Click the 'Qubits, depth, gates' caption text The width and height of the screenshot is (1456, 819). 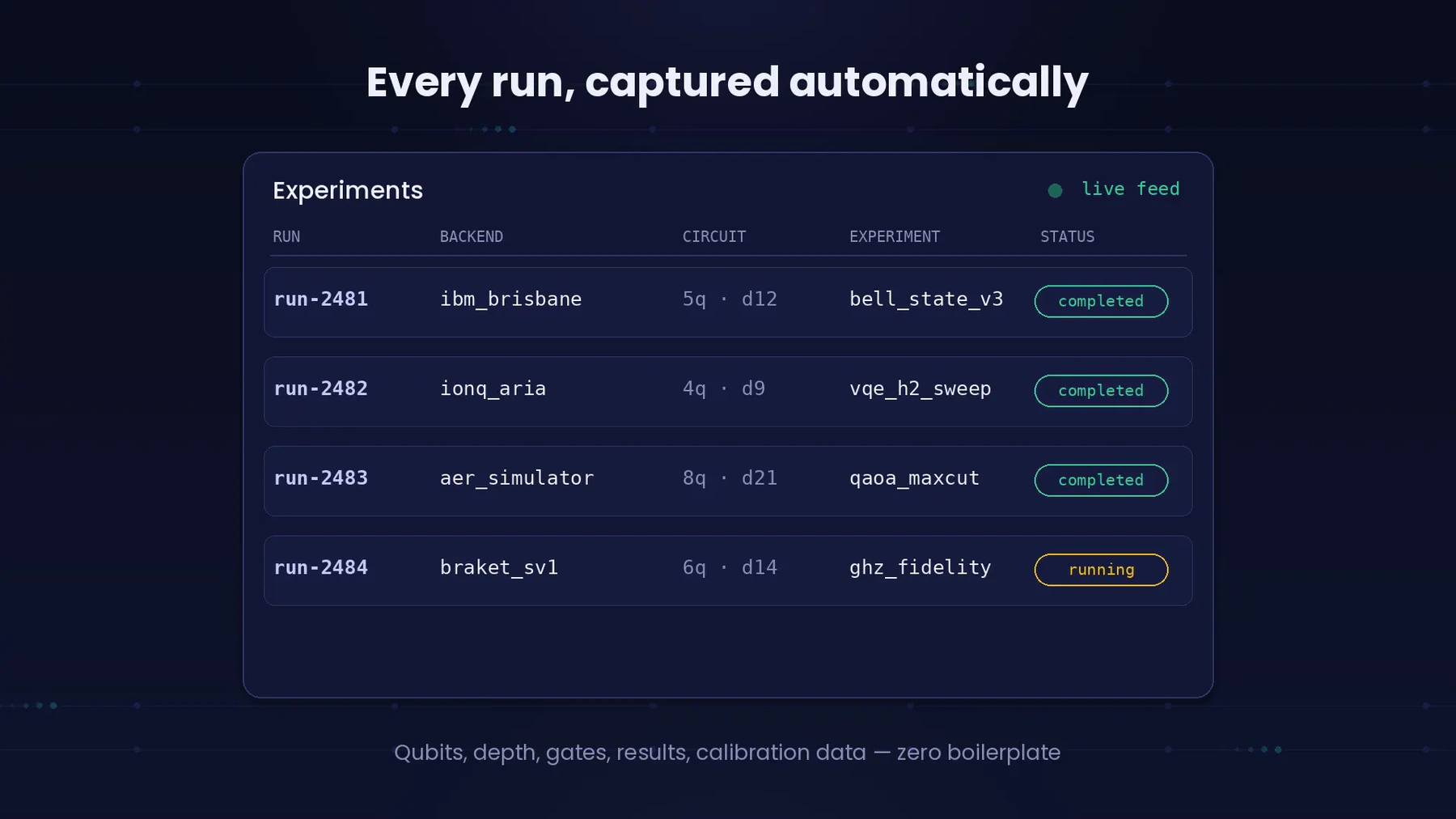click(727, 753)
